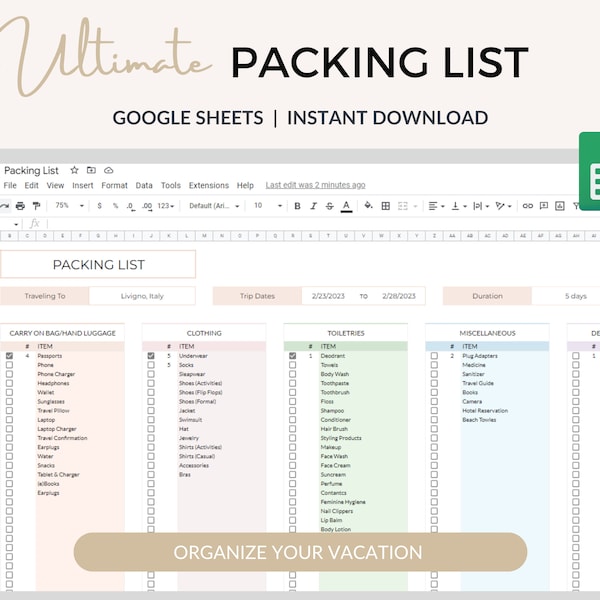Format cells as percent
Image resolution: width=600 pixels, height=600 pixels.
coord(116,206)
